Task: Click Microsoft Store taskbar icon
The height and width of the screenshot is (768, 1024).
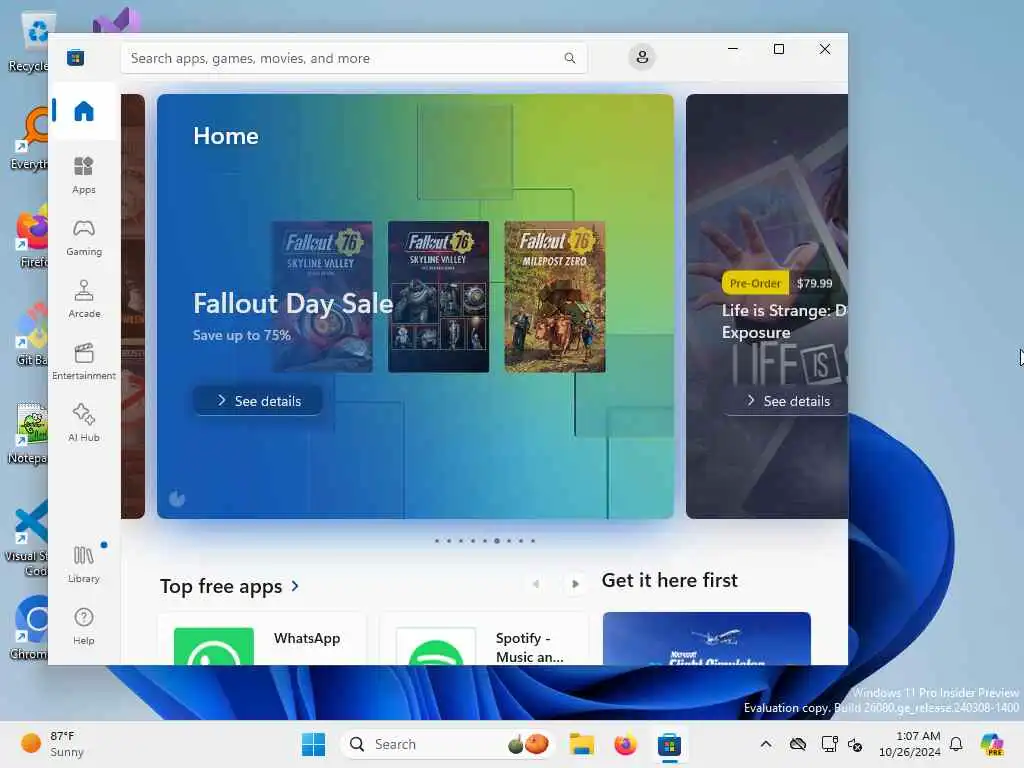Action: coord(669,744)
